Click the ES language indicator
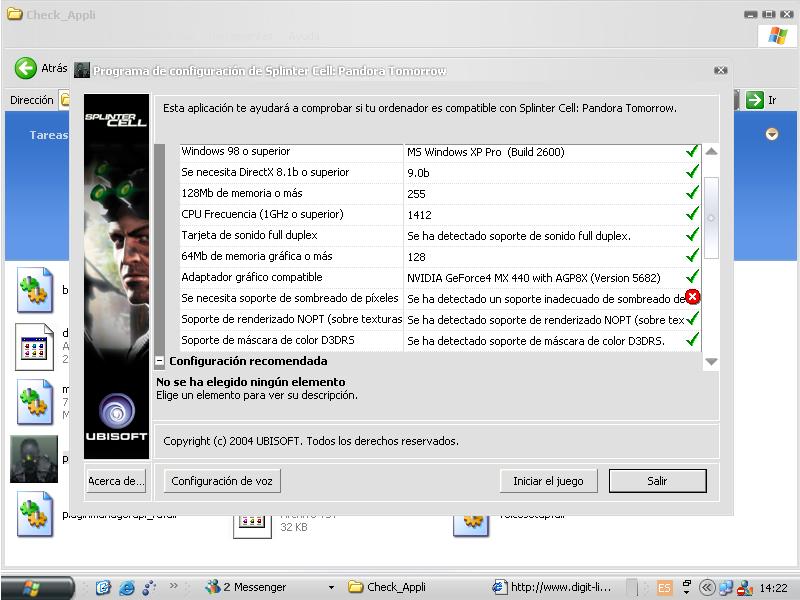Screen dimensions: 800x600 pos(664,588)
